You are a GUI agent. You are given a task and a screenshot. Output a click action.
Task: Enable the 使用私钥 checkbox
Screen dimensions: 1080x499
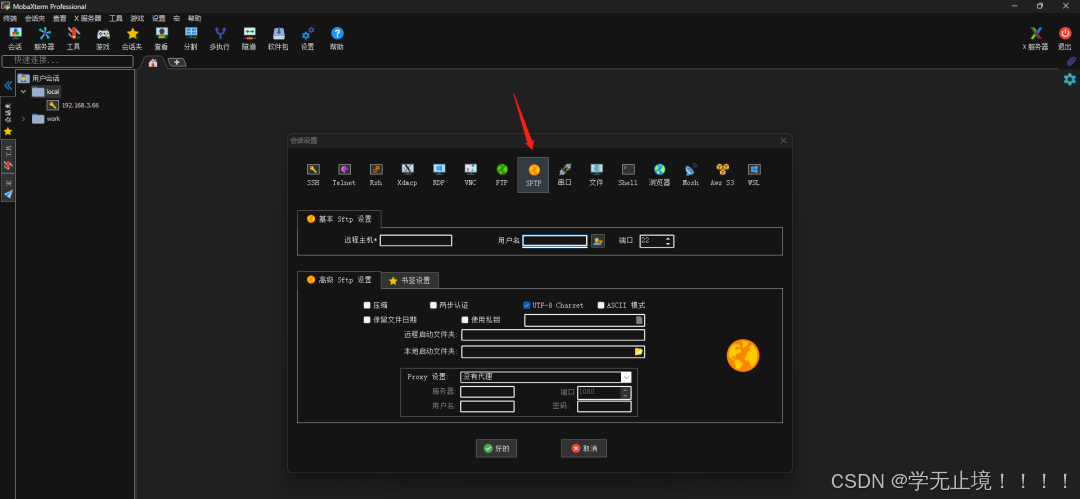(x=465, y=320)
